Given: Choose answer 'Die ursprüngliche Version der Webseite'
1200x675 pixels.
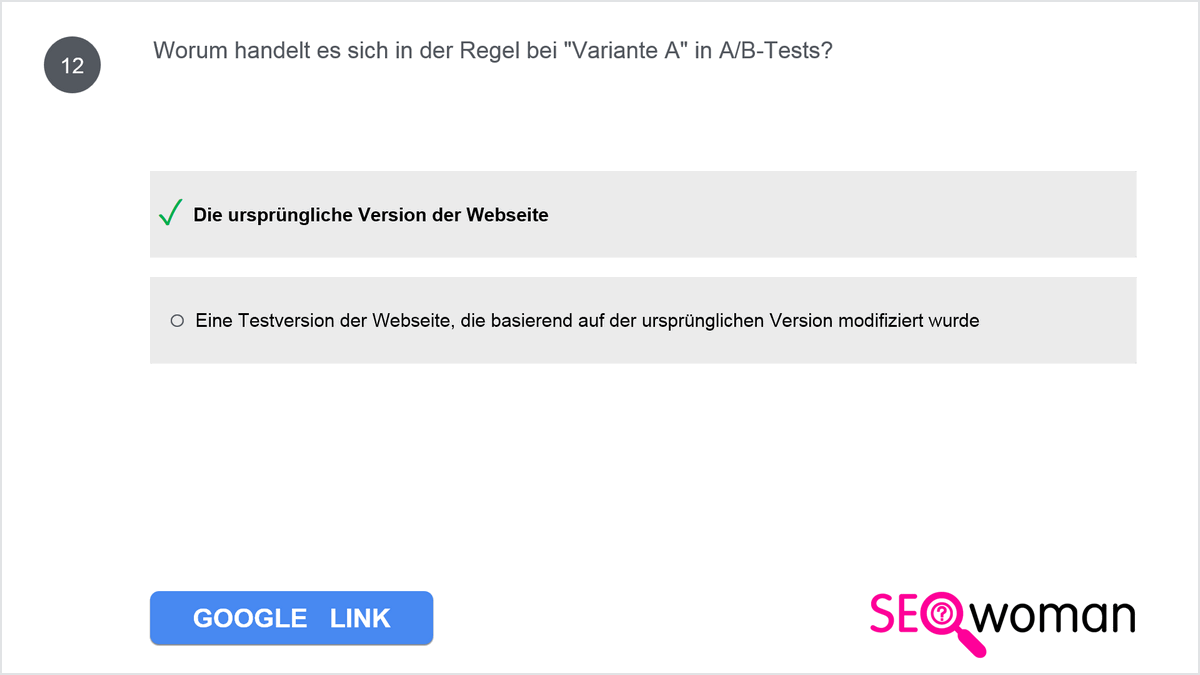Looking at the screenshot, I should [x=371, y=215].
